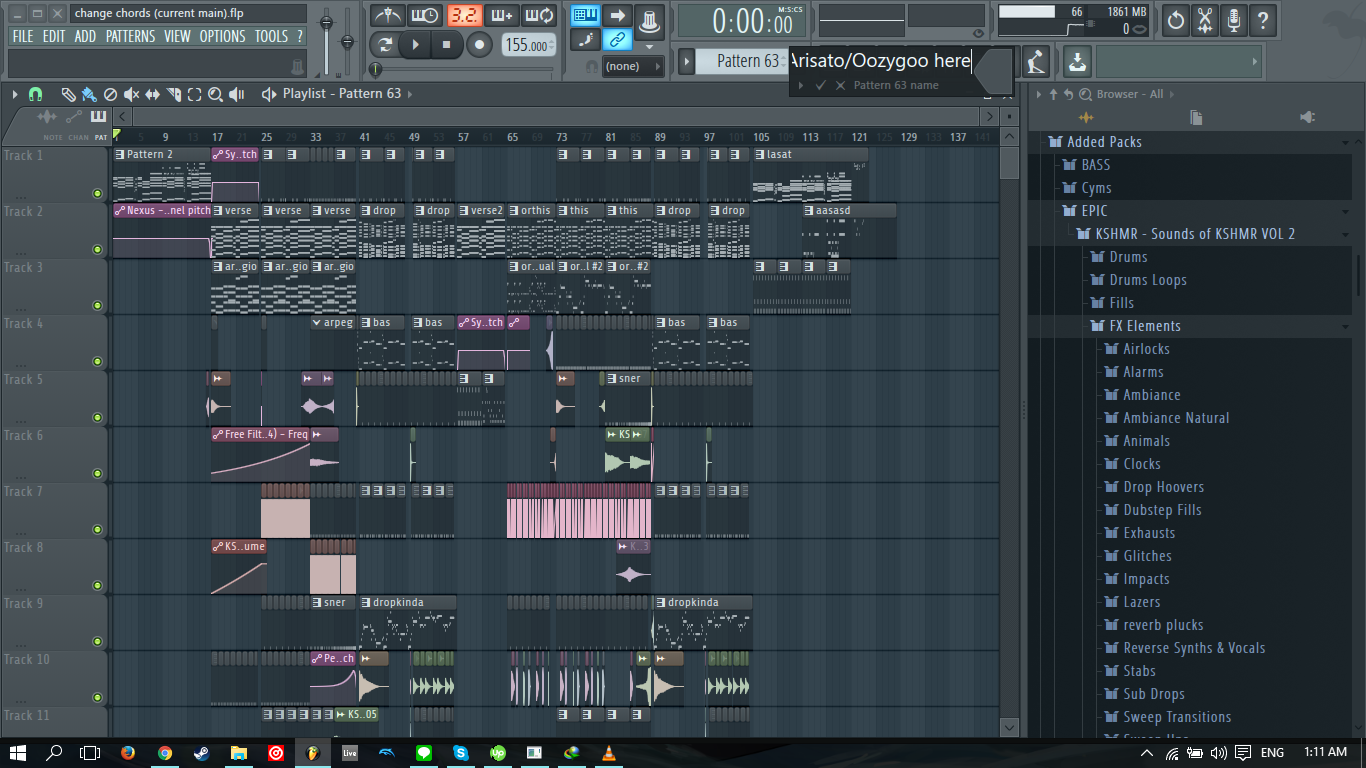Open the EDIT menu
Viewport: 1366px width, 768px height.
click(x=54, y=36)
